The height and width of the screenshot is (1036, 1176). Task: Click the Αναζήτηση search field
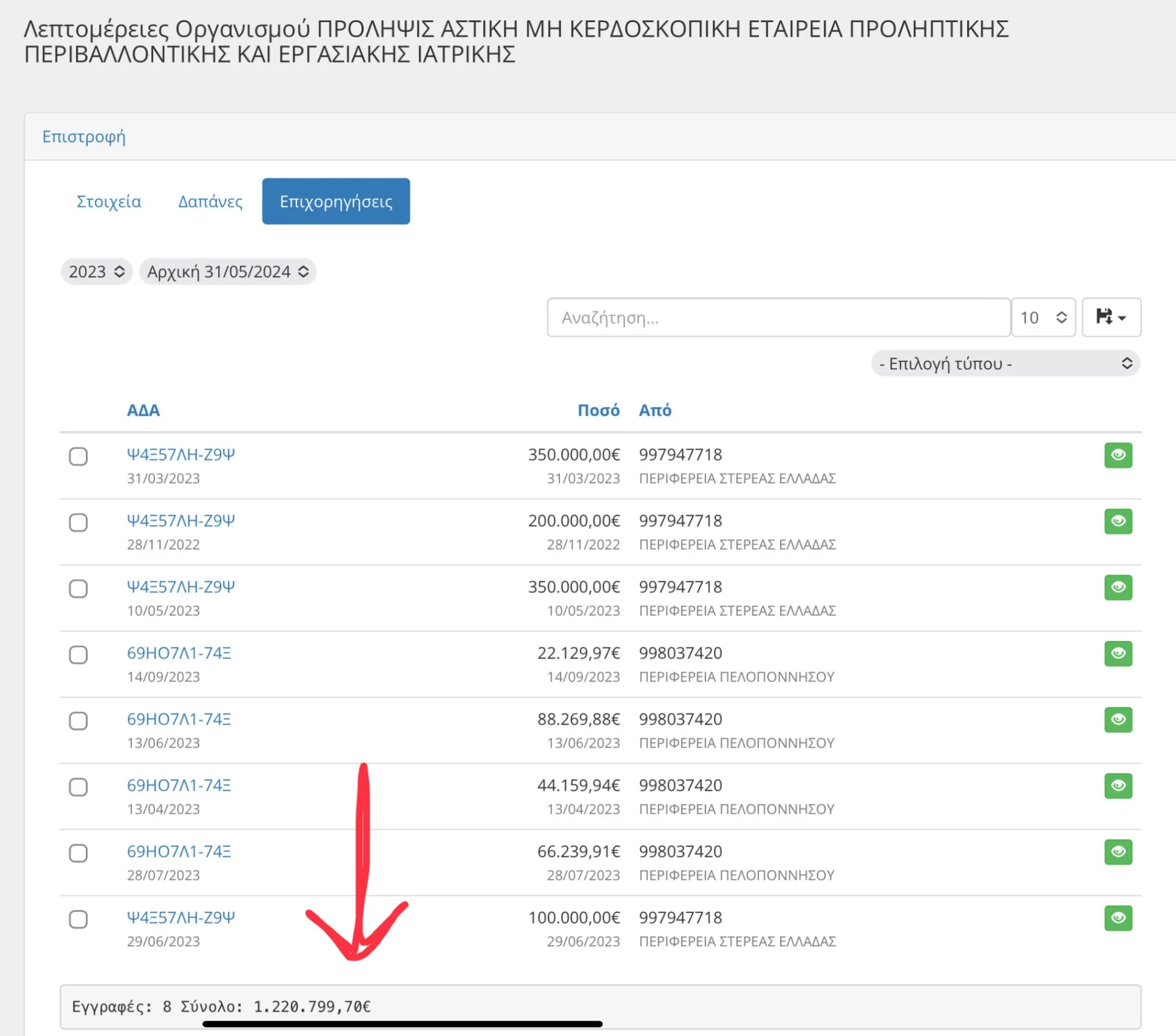click(778, 317)
